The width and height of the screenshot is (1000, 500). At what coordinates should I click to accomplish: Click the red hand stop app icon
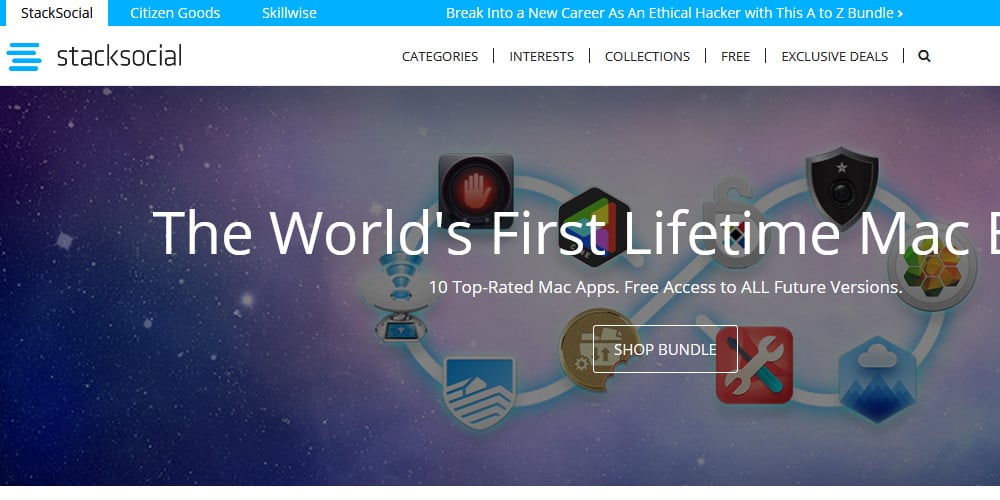point(476,189)
